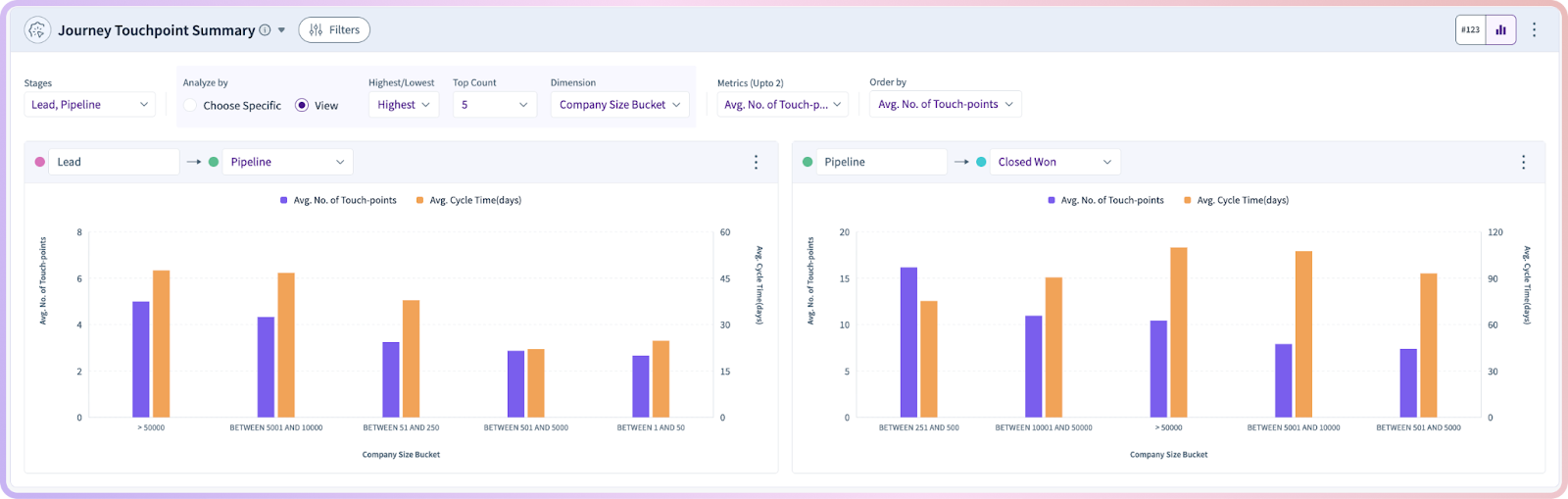The width and height of the screenshot is (1568, 499).
Task: Click the teal Closed Won stage dot
Action: pos(981,162)
